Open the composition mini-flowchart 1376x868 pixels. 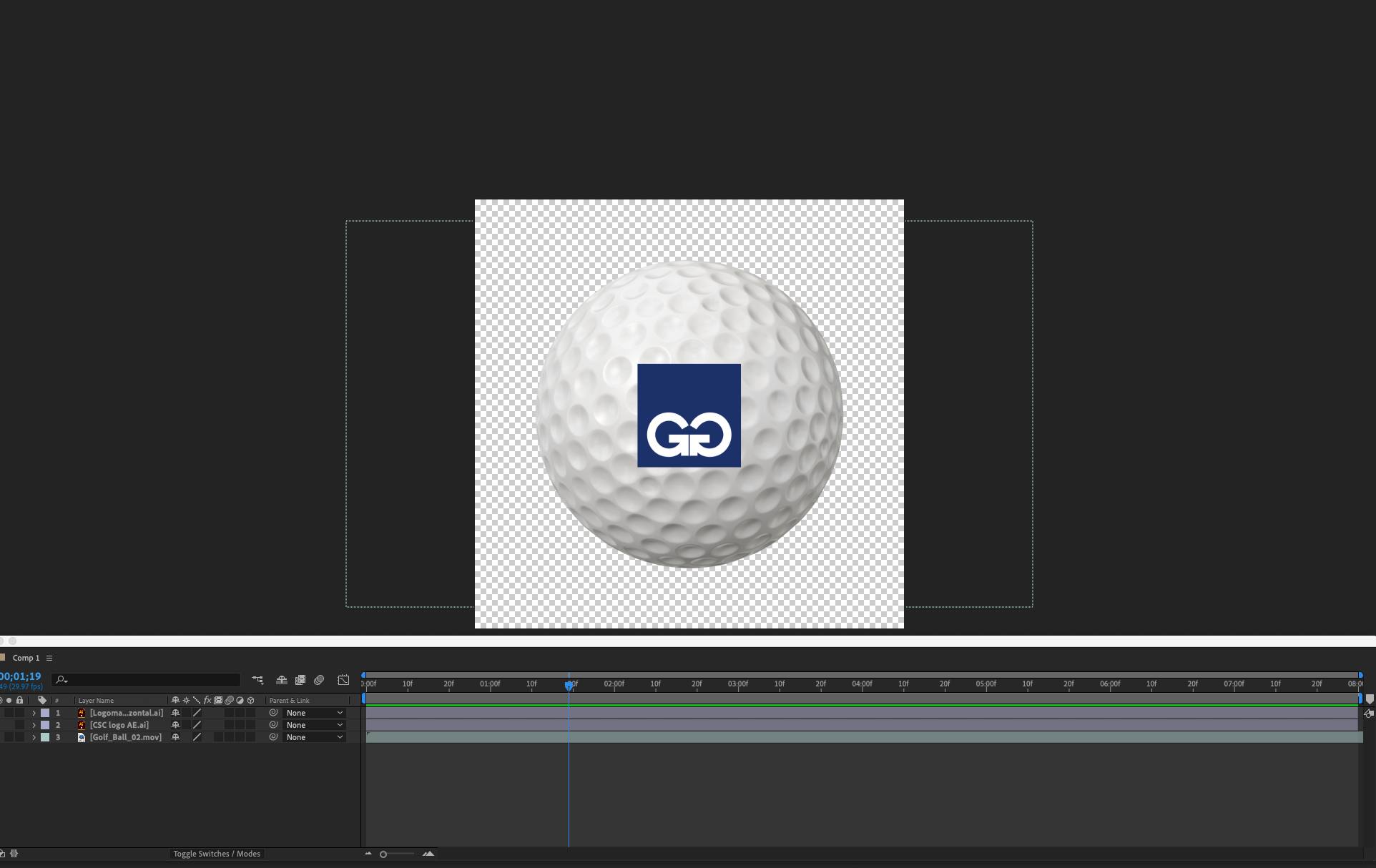coord(257,680)
